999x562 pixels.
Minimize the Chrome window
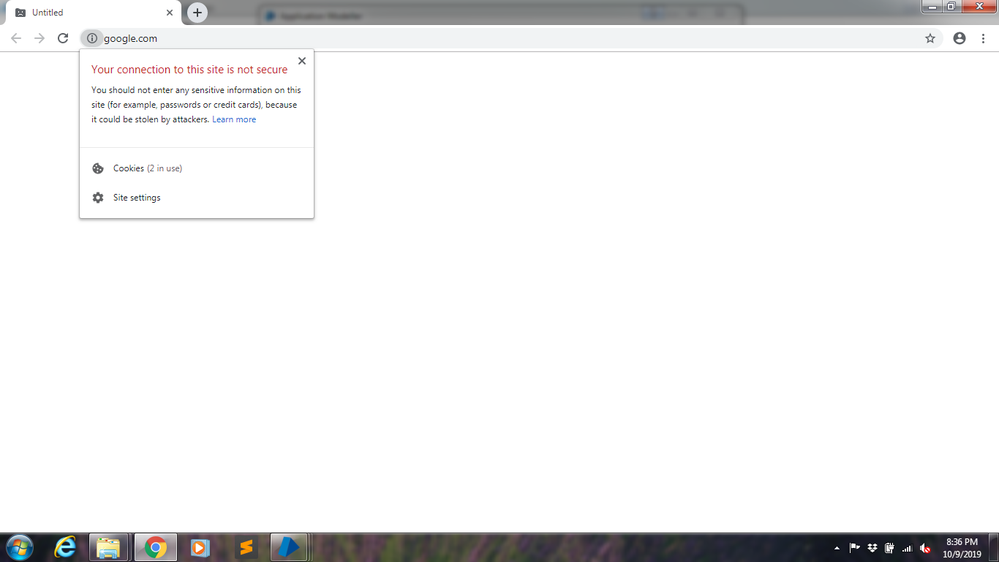(x=931, y=6)
